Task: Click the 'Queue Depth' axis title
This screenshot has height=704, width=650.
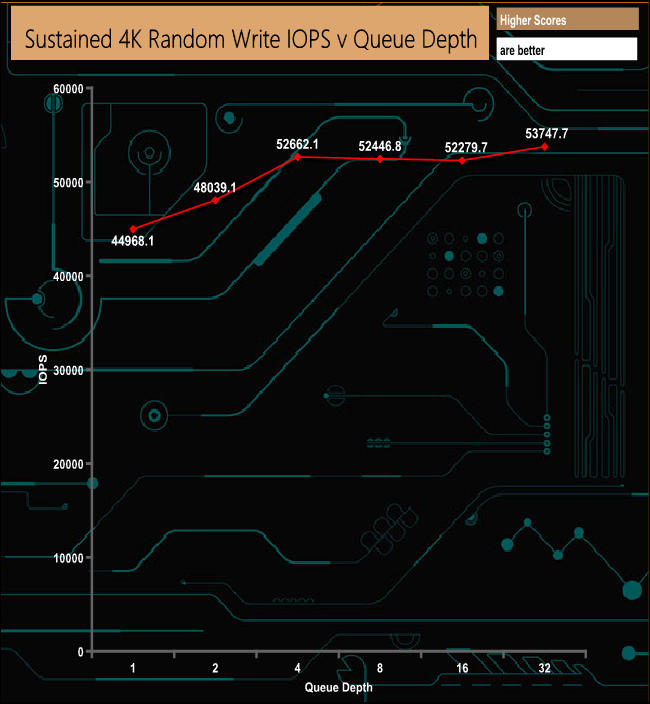Action: [338, 687]
